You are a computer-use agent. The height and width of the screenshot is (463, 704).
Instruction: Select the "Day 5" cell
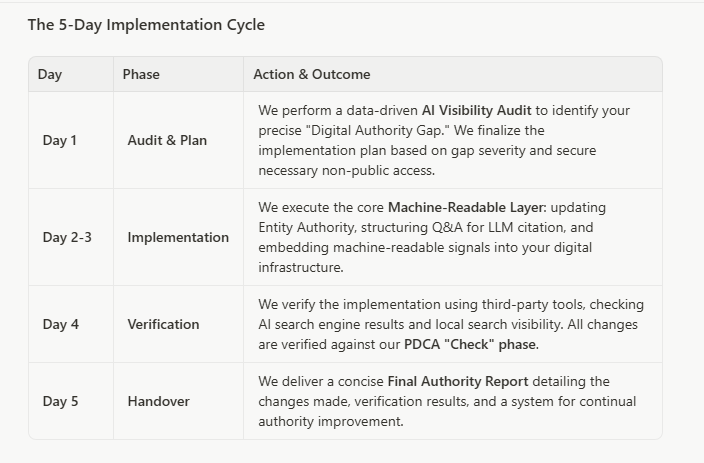pyautogui.click(x=60, y=401)
